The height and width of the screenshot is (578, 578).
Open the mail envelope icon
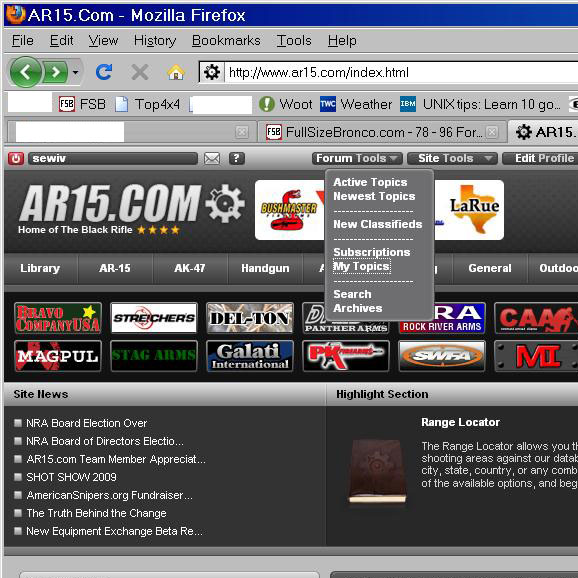click(212, 159)
